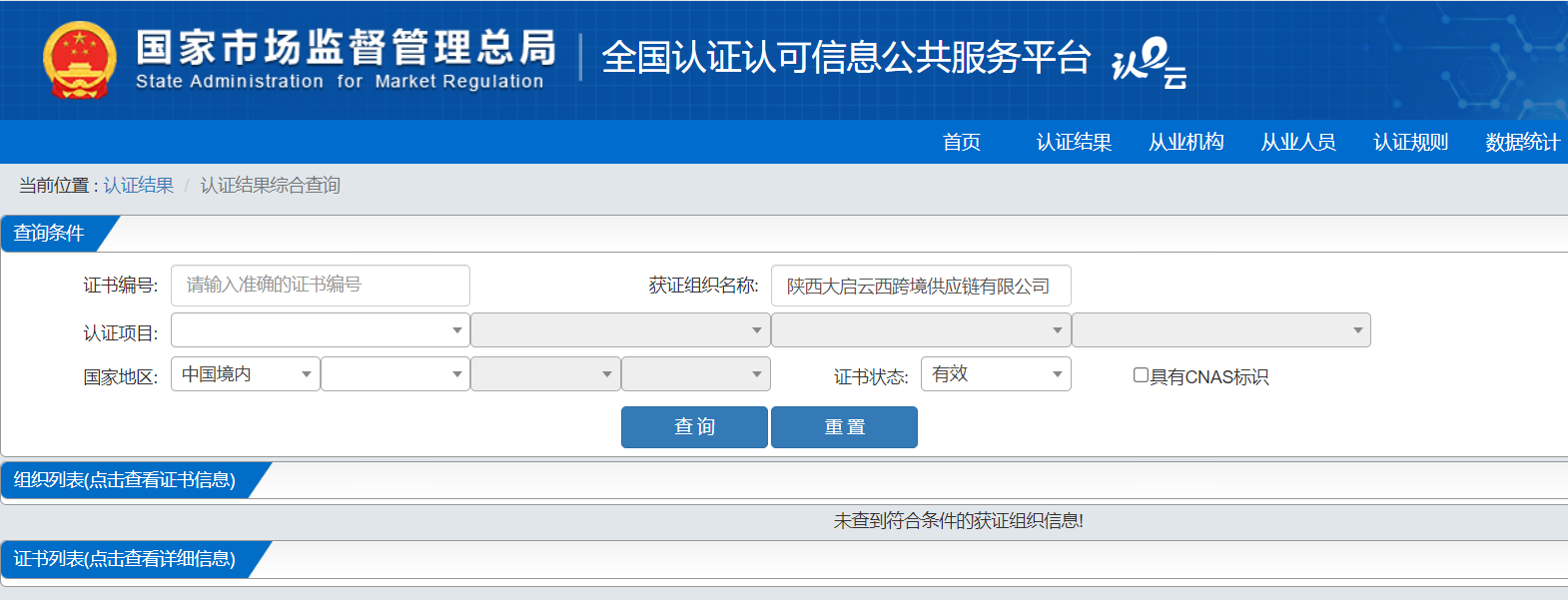Image resolution: width=1568 pixels, height=600 pixels.
Task: Click the 认证项目: label
Action: [120, 332]
